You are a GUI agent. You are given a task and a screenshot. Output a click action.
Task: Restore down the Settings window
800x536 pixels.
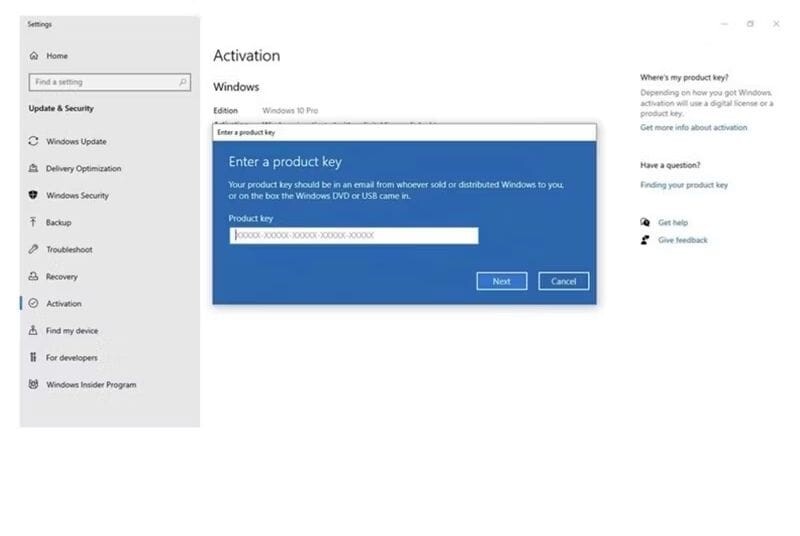(750, 24)
